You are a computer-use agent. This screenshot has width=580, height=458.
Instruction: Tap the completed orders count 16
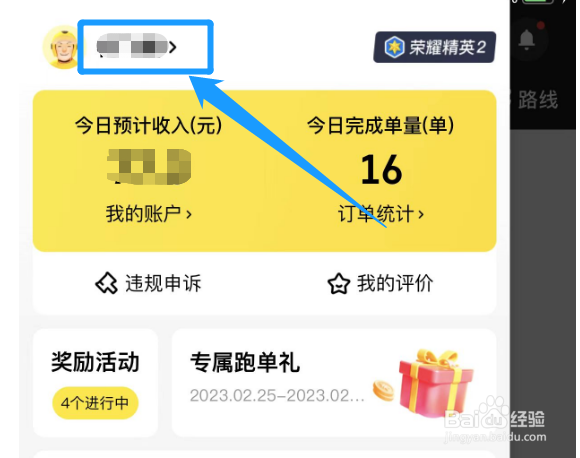click(x=381, y=170)
